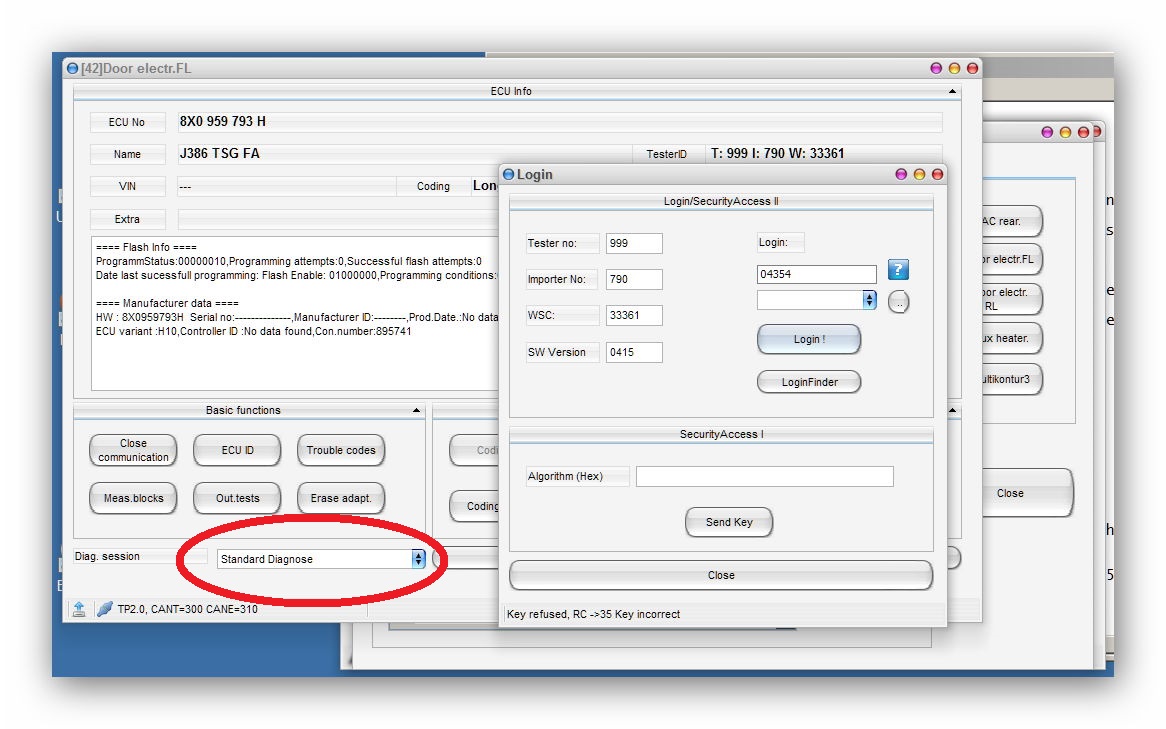Viewport: 1166px width, 729px height.
Task: Click the wide Close button in Login dialog
Action: pyautogui.click(x=721, y=575)
